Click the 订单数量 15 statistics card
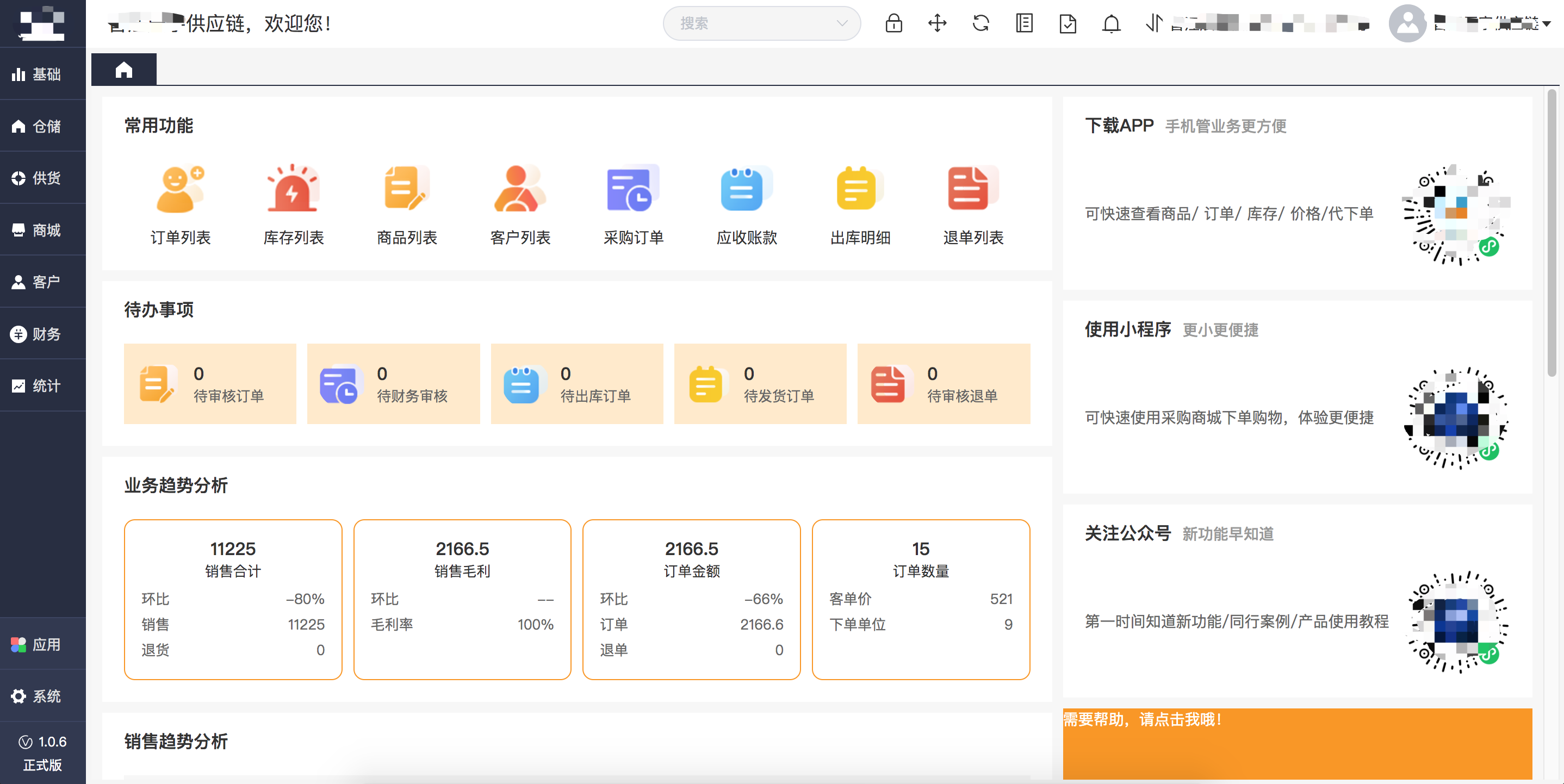Screen dimensions: 1564x784 tap(921, 600)
